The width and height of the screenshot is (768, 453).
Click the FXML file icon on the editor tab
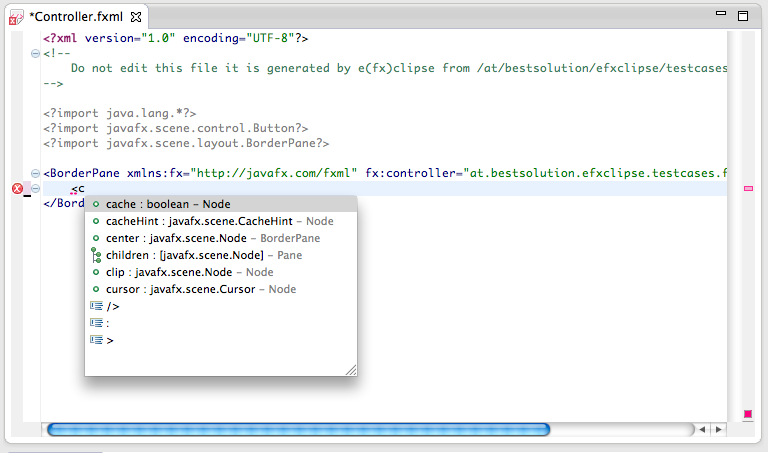17,17
